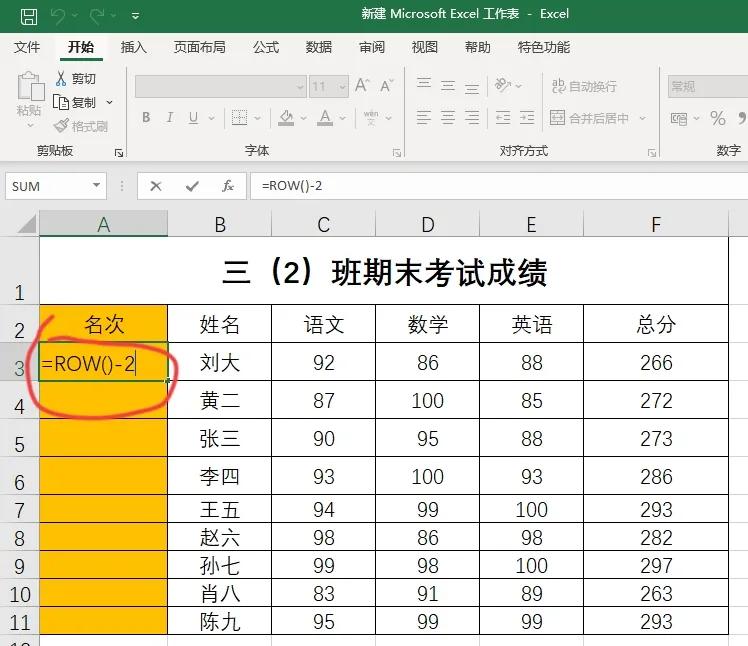The height and width of the screenshot is (646, 748).
Task: Toggle Bold formatting
Action: pyautogui.click(x=146, y=117)
